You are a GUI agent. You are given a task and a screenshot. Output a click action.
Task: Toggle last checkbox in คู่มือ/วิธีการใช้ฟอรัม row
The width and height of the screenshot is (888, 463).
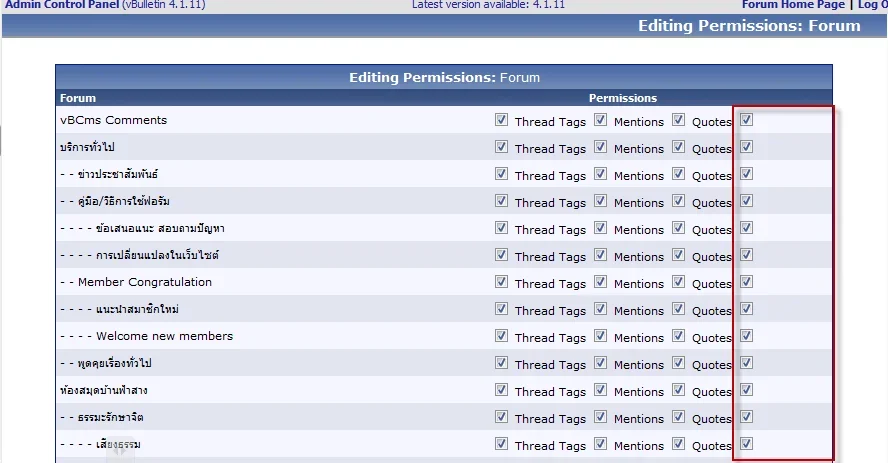click(x=746, y=201)
